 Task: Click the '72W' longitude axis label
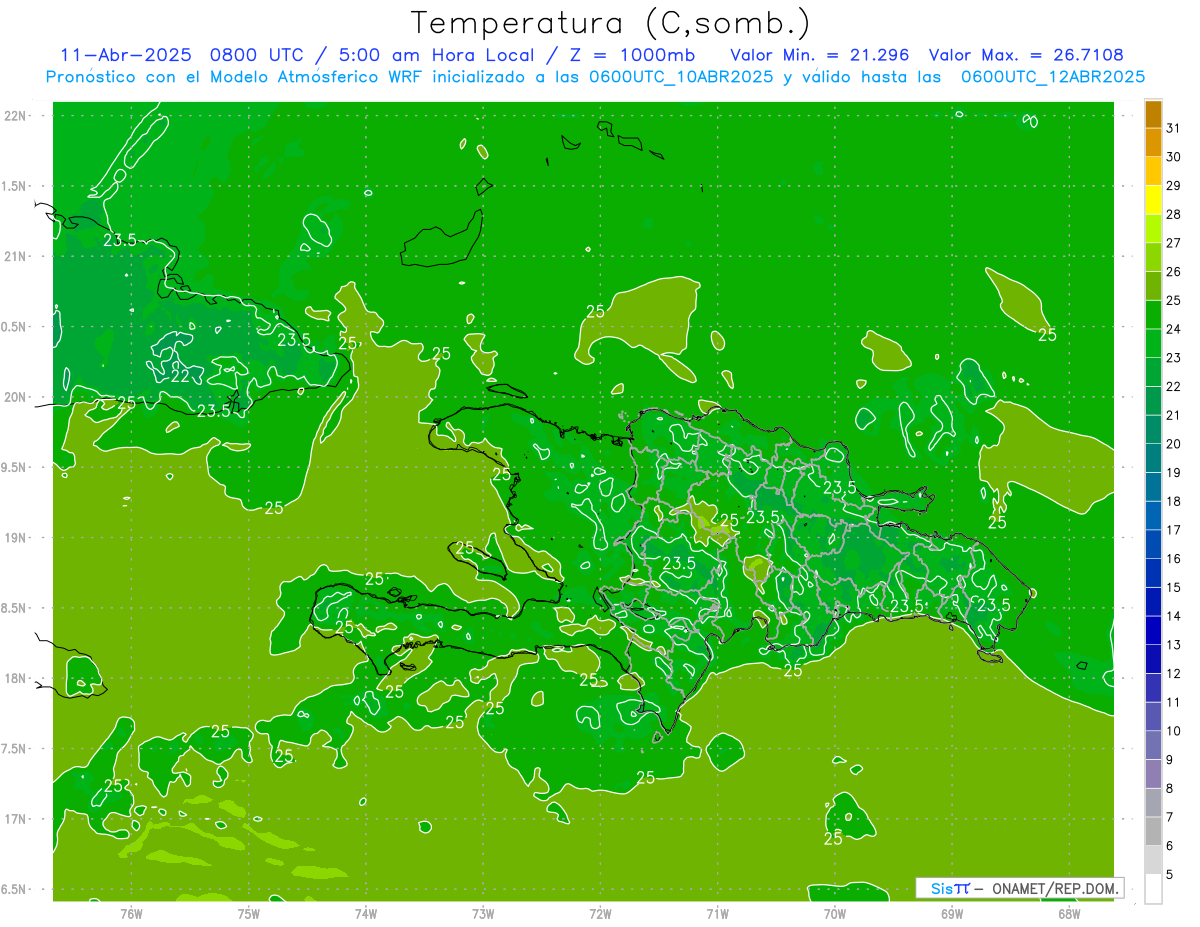[x=601, y=913]
